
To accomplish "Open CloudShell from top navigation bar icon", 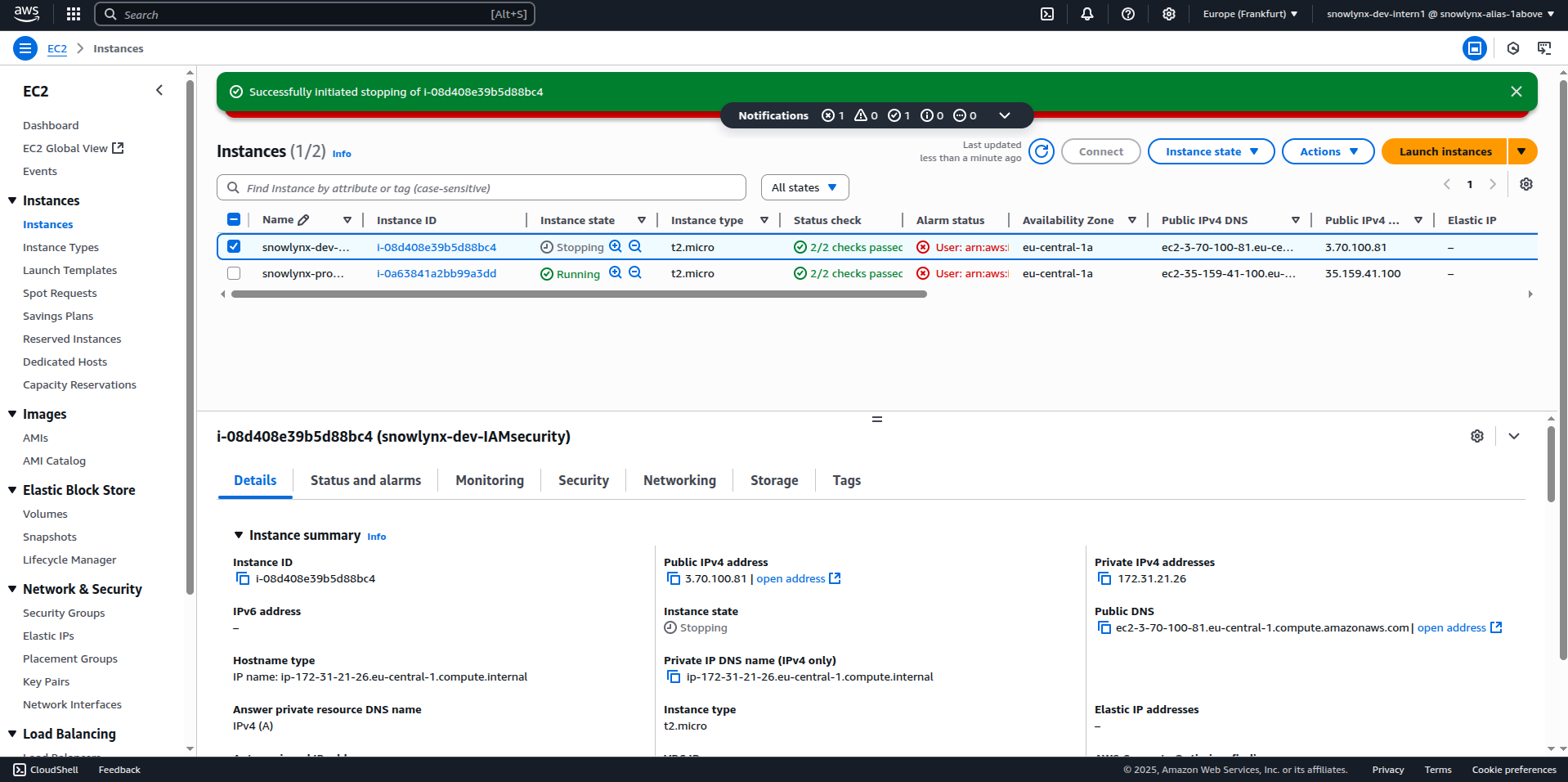I will click(x=1046, y=14).
